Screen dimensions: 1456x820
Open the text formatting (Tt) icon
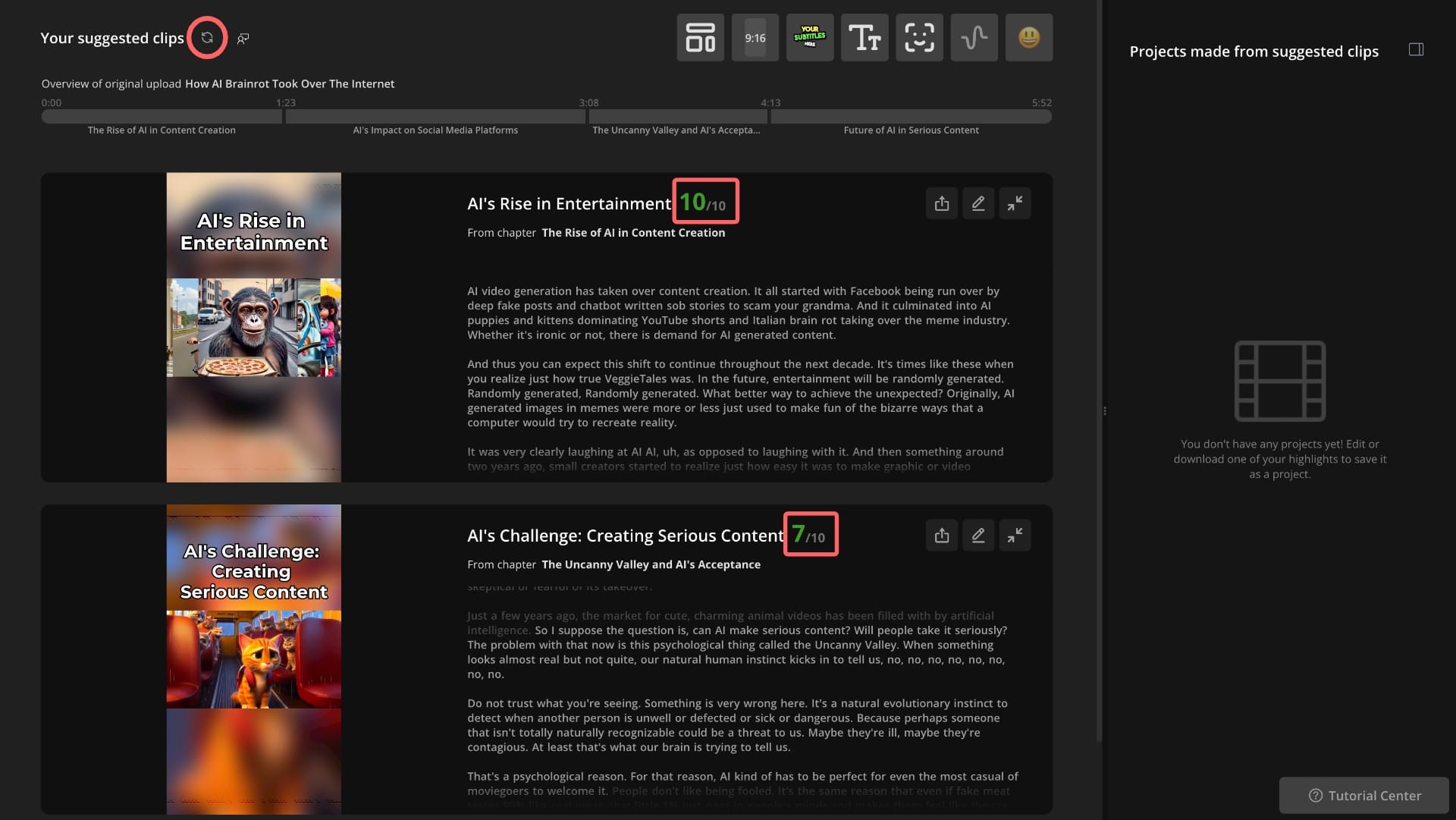[864, 37]
